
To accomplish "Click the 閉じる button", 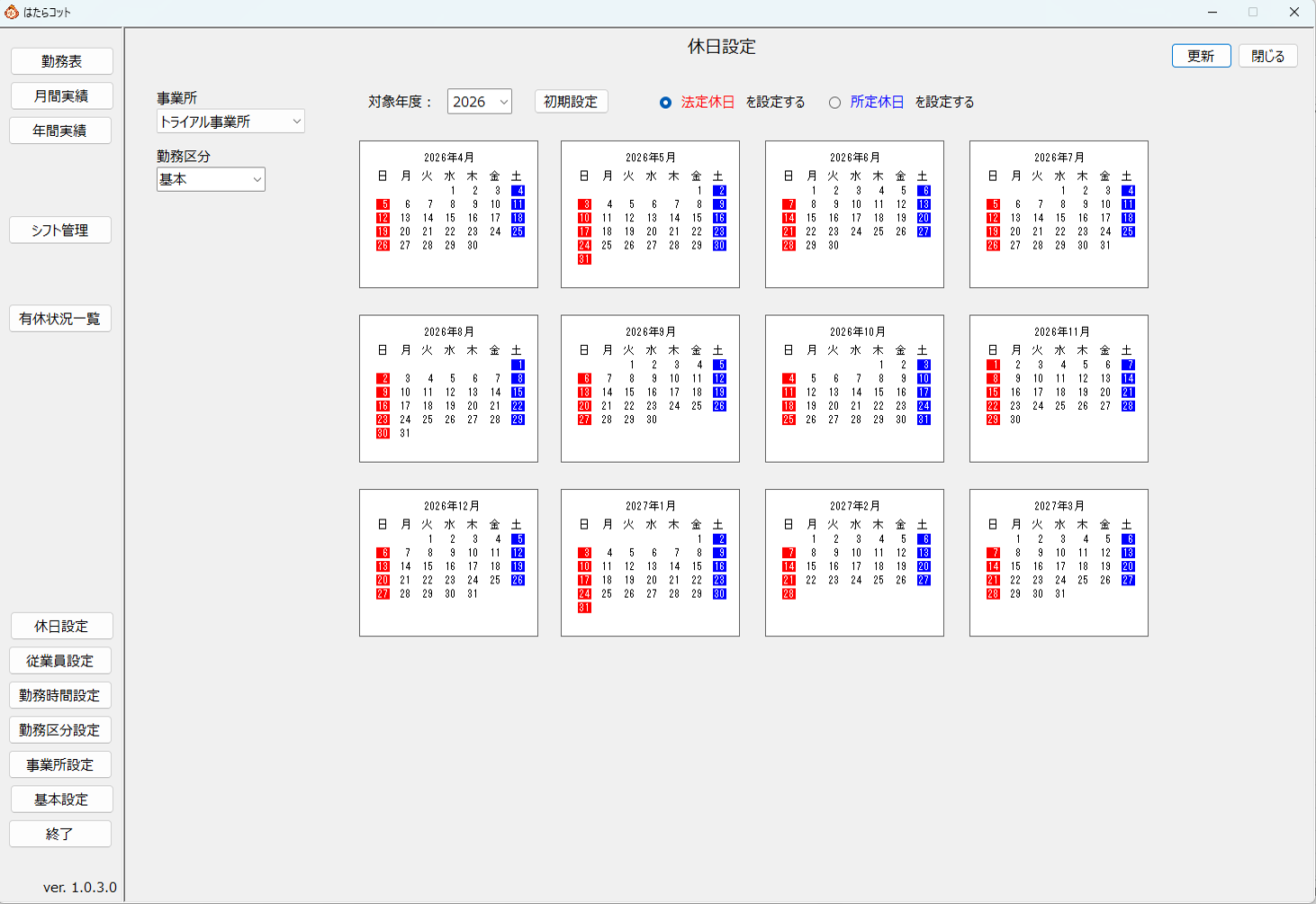I will pyautogui.click(x=1267, y=56).
